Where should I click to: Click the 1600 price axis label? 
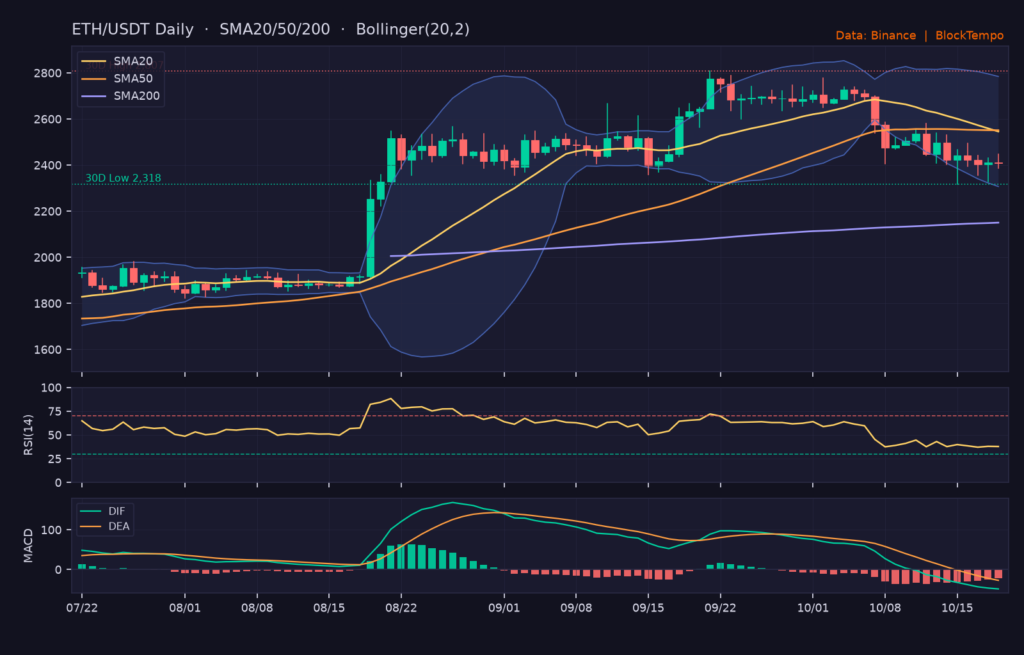[48, 349]
